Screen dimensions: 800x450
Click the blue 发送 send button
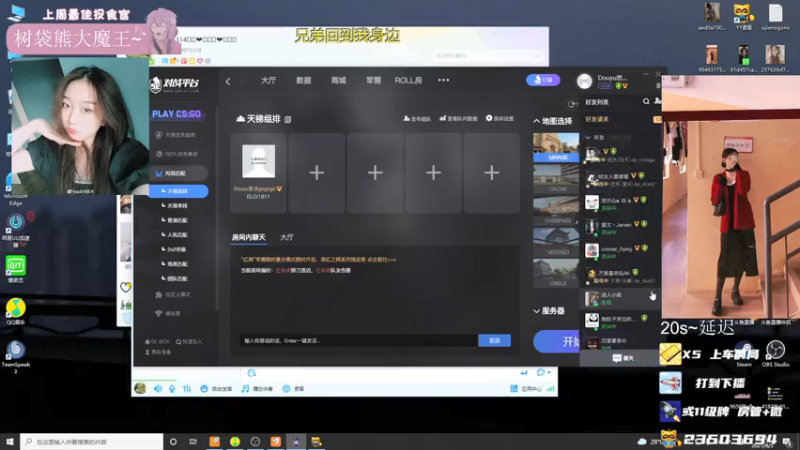494,340
